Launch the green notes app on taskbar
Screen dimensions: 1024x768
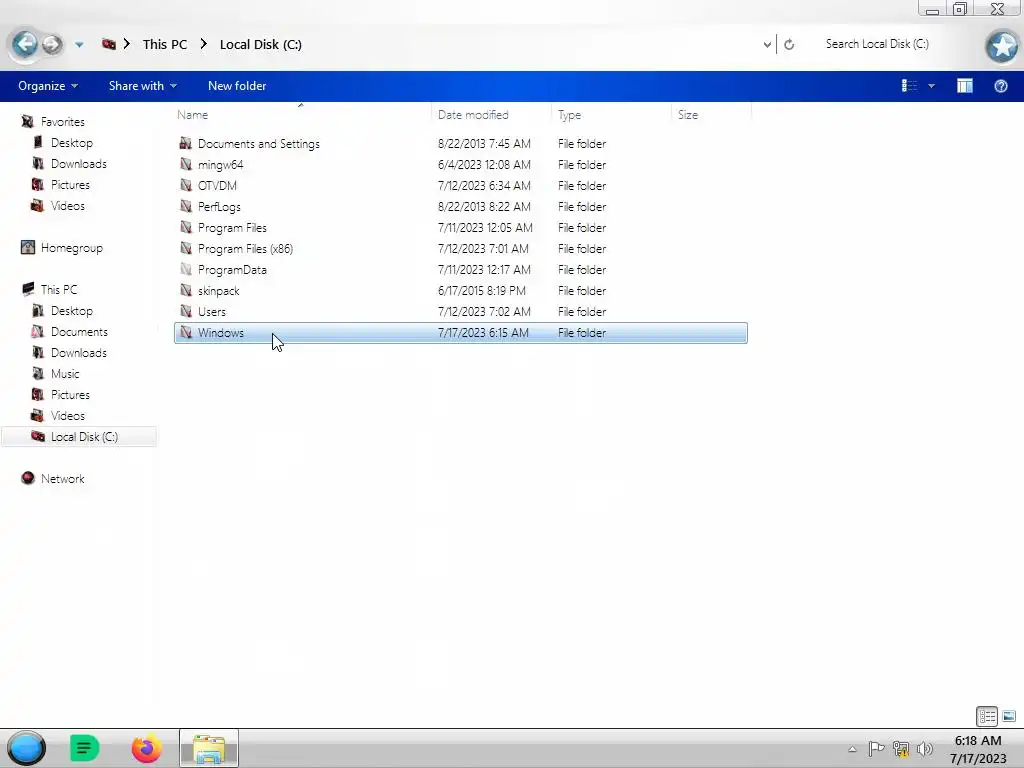coord(84,748)
